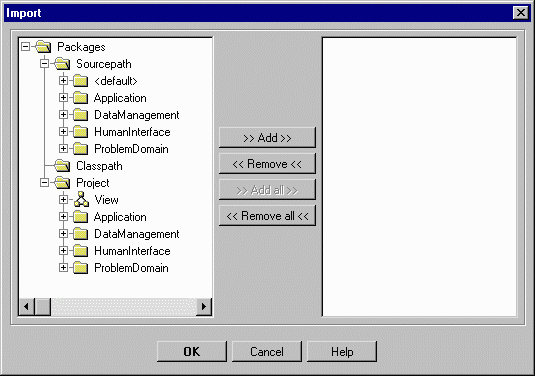Viewport: 535px width, 376px height.
Task: Select ProblemDomain label under Project
Action: coord(131,268)
